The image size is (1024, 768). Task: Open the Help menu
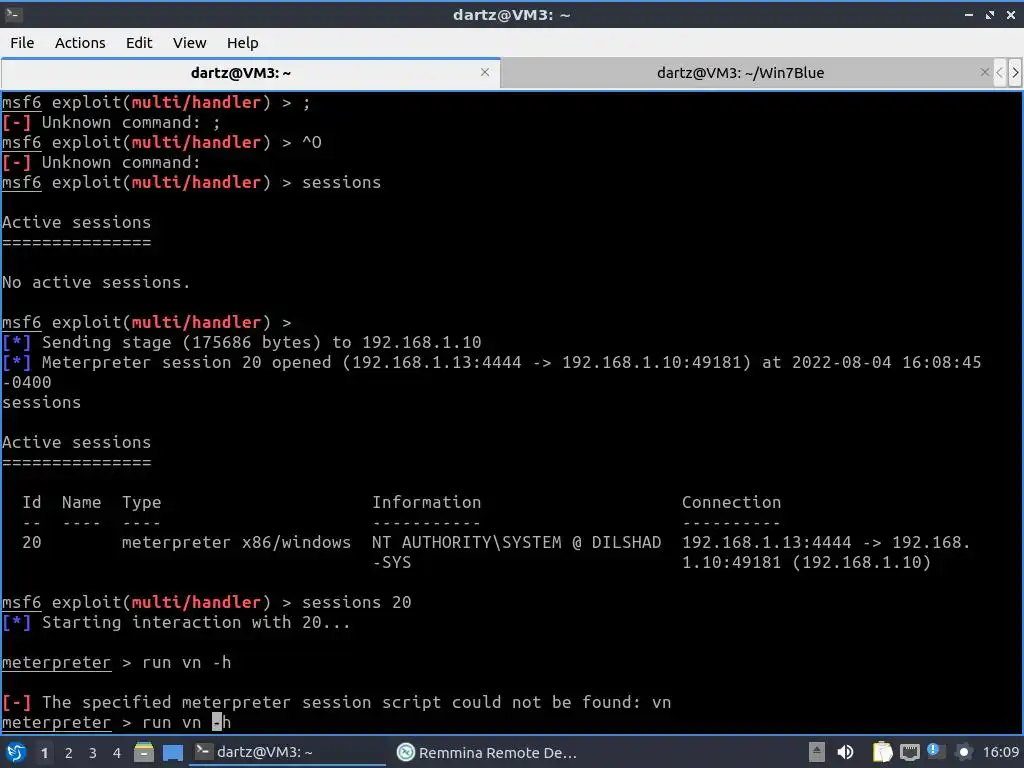click(x=242, y=43)
